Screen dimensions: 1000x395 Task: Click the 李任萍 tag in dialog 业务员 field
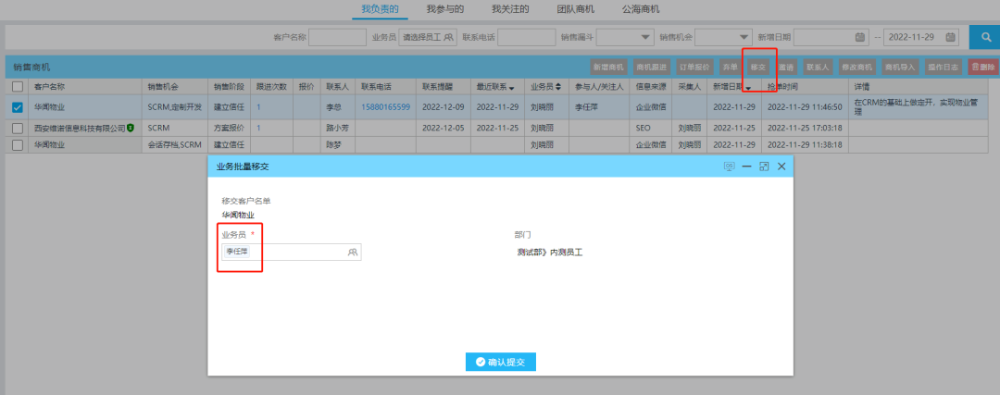(237, 251)
